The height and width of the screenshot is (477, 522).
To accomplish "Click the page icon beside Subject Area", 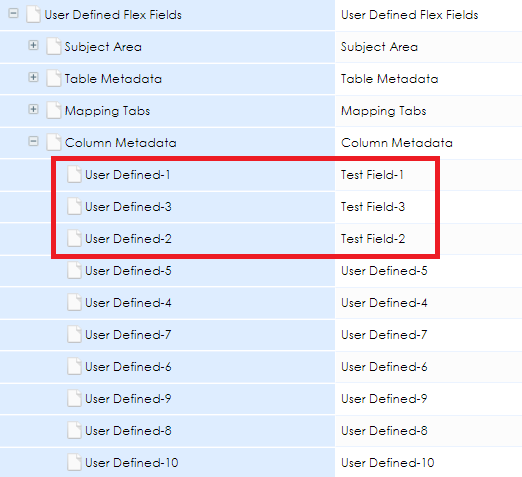I will point(54,46).
